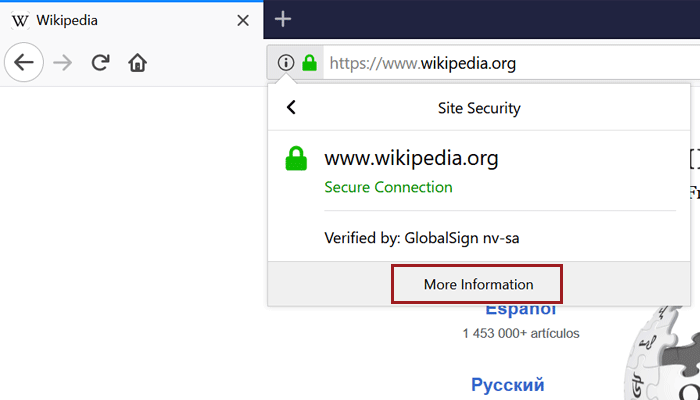Image resolution: width=700 pixels, height=400 pixels.
Task: Click the green padlock in the address bar
Action: (x=309, y=63)
